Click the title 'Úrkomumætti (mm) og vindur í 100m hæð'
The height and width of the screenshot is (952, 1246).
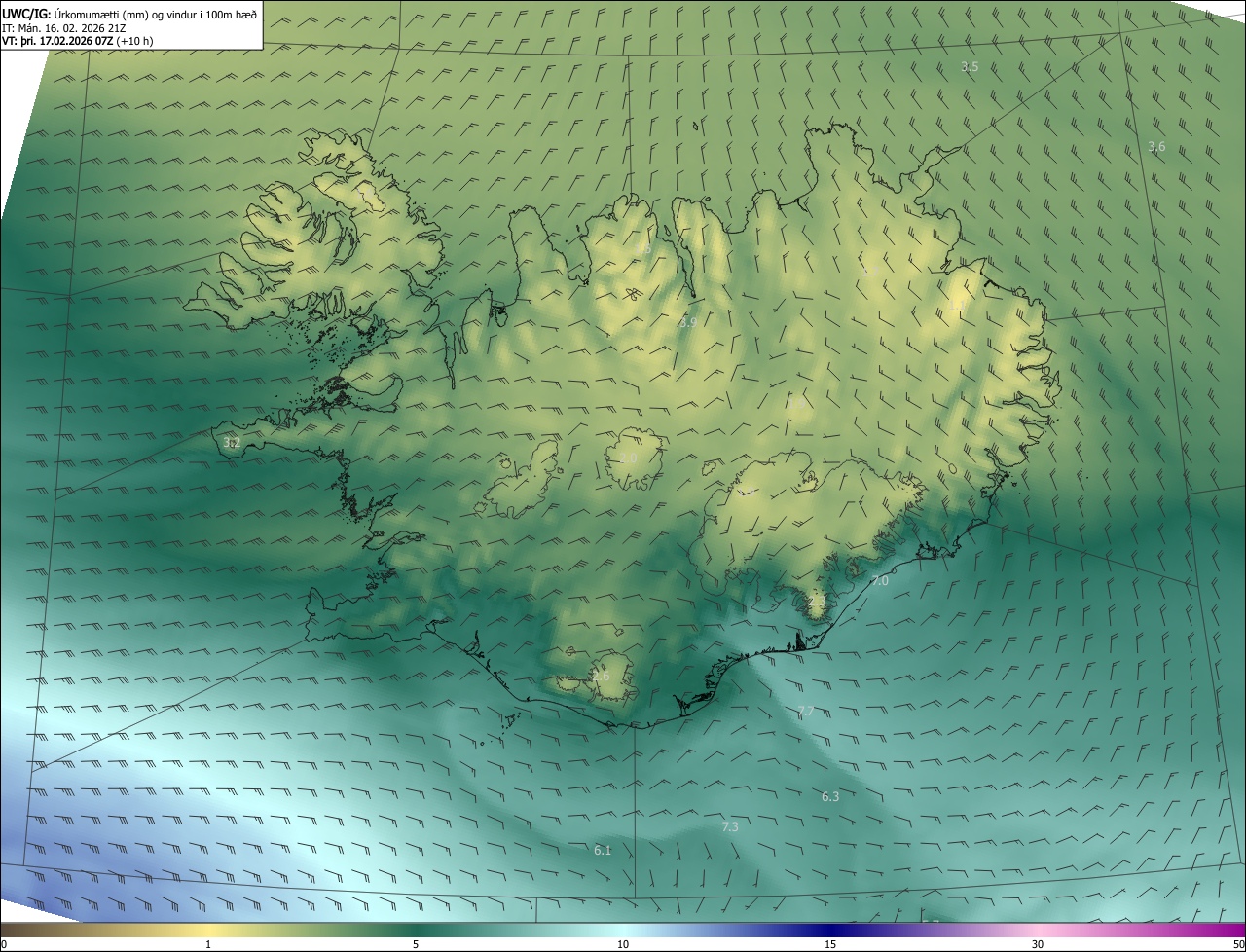(154, 13)
